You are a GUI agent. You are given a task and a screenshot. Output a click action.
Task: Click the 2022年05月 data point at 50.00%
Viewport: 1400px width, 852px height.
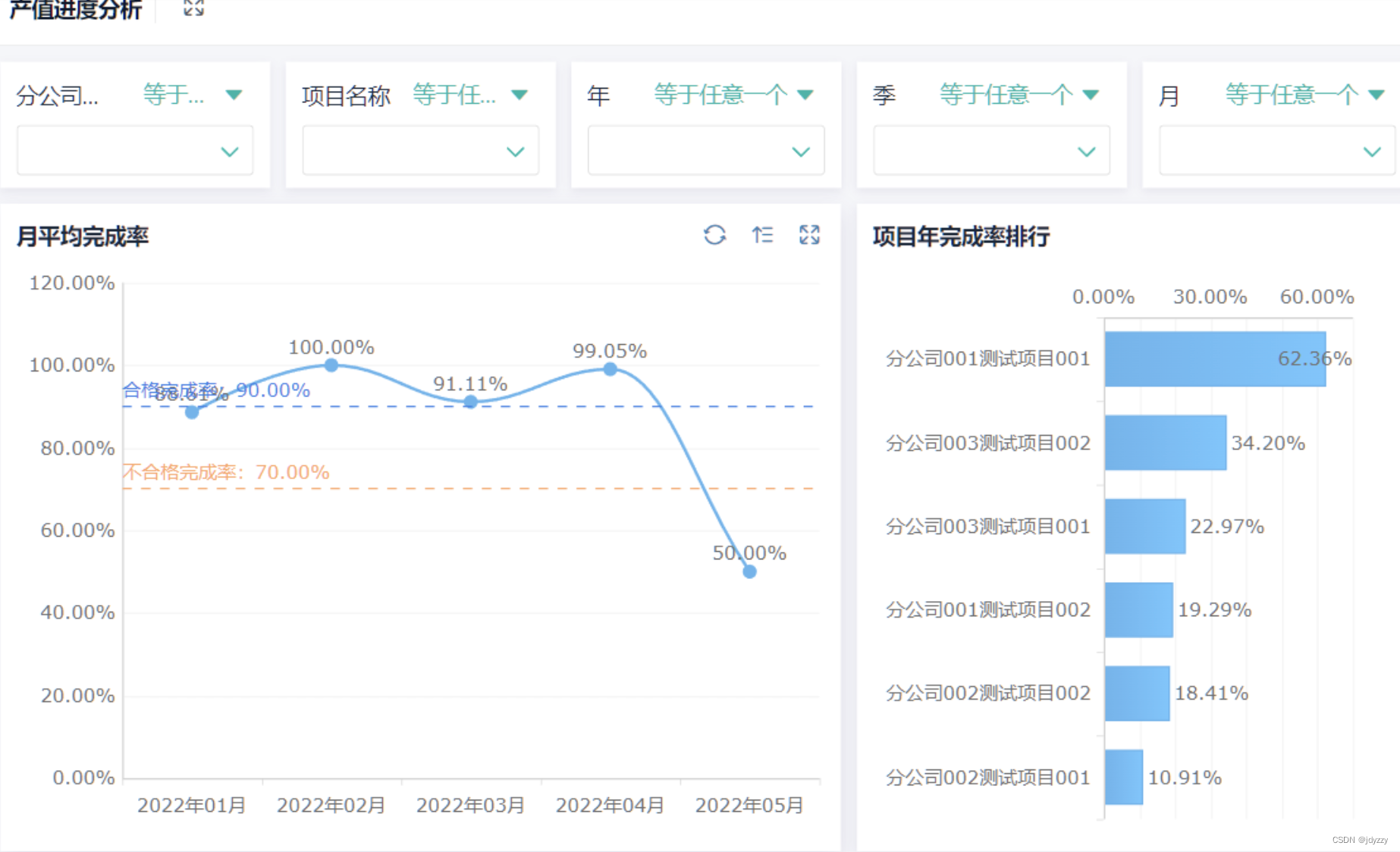[x=749, y=572]
